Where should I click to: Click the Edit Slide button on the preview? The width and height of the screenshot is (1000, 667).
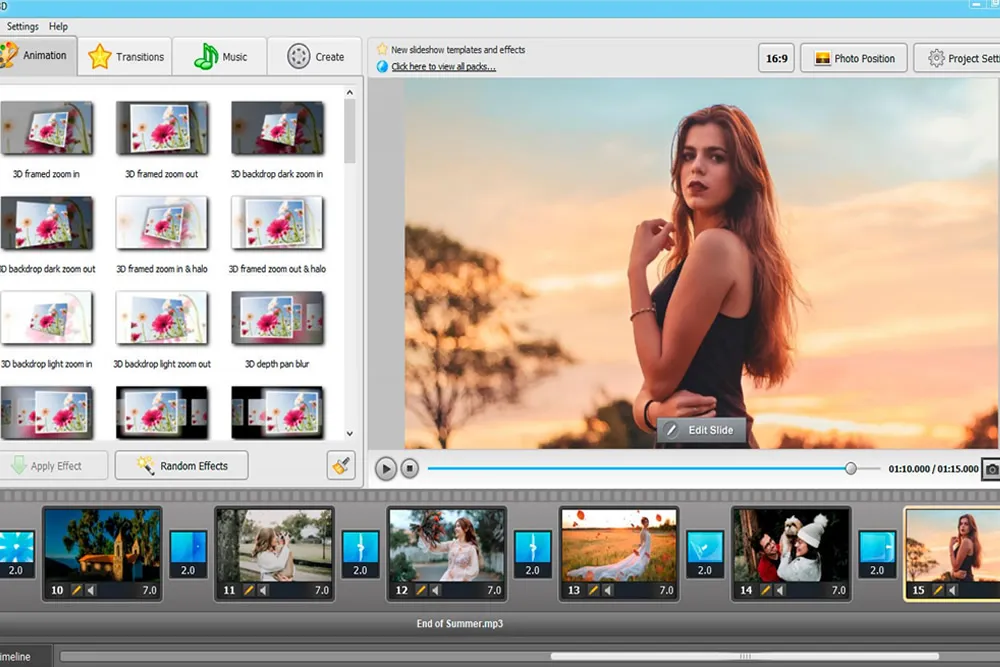pos(700,430)
